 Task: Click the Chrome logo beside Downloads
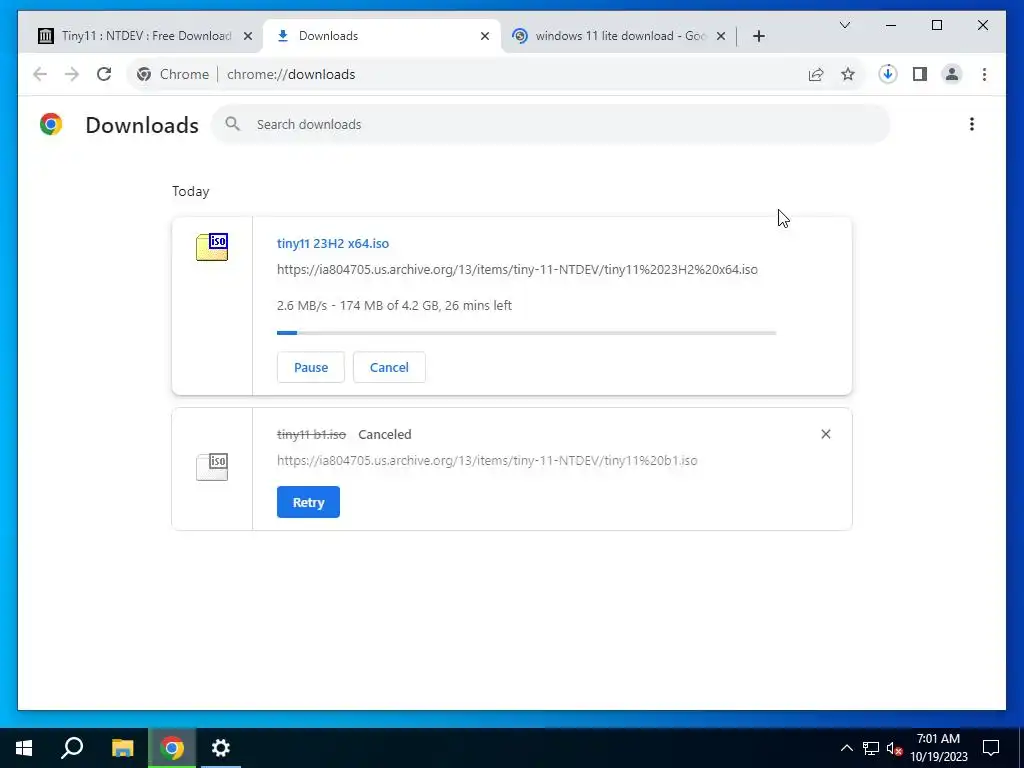point(51,124)
